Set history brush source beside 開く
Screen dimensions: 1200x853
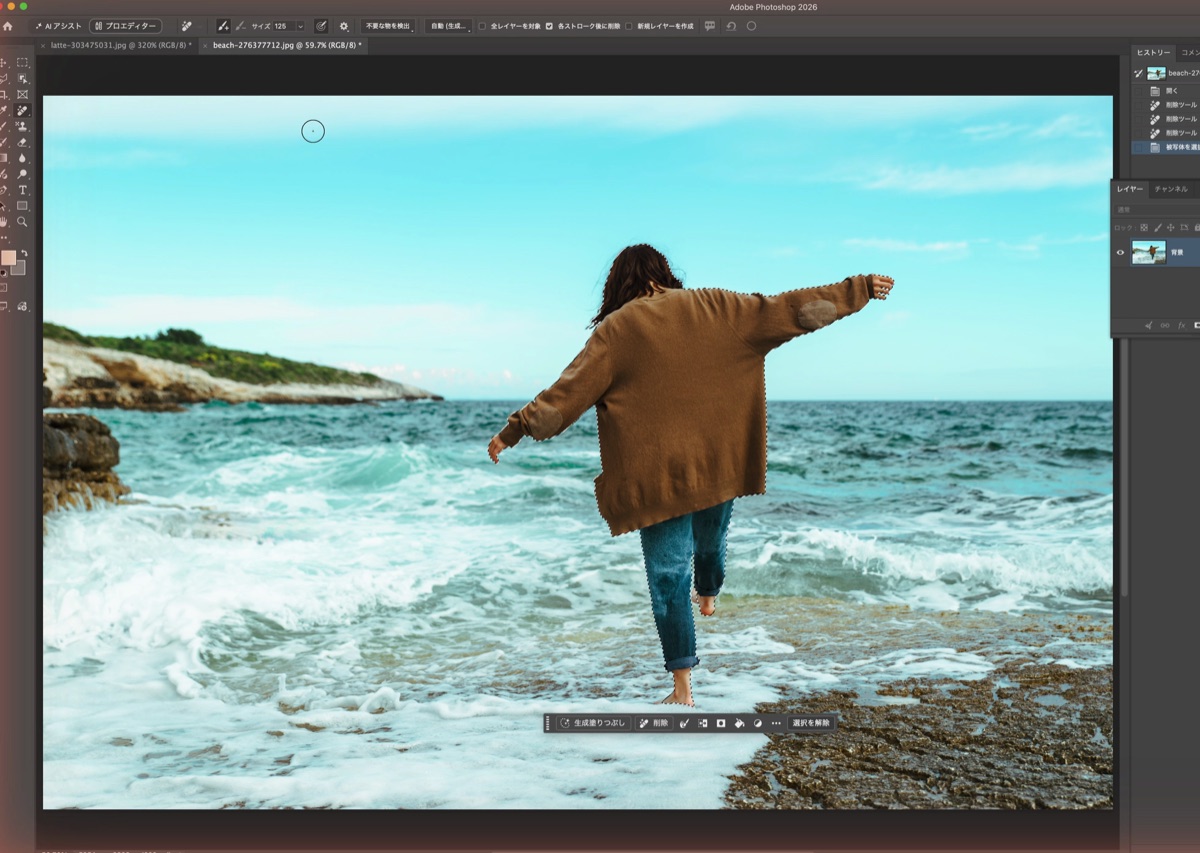point(1138,90)
